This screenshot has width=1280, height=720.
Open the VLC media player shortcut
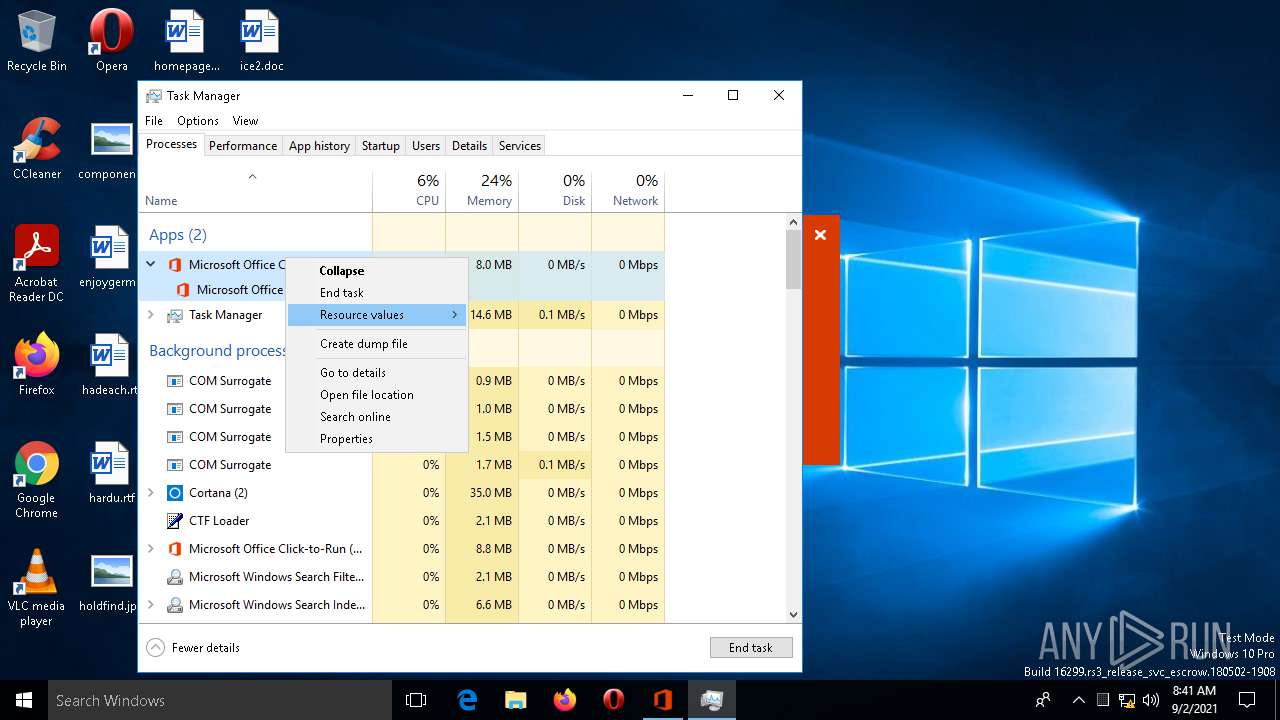coord(37,587)
